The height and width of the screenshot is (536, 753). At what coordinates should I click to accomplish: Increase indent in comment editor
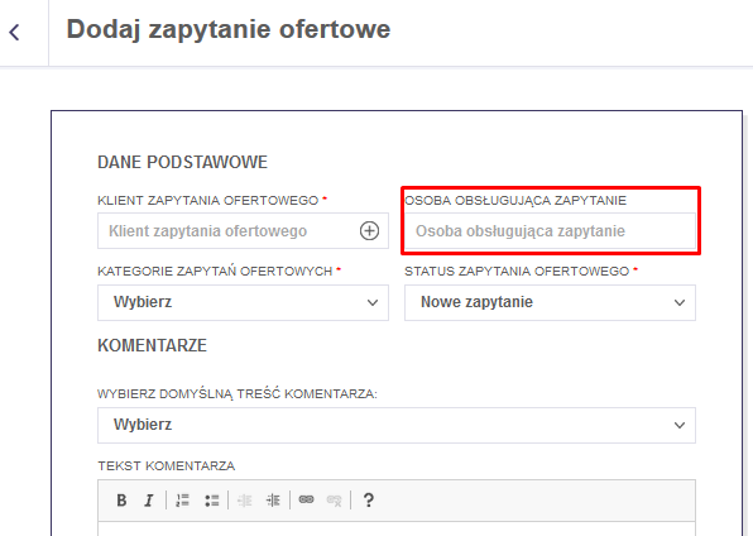click(272, 501)
